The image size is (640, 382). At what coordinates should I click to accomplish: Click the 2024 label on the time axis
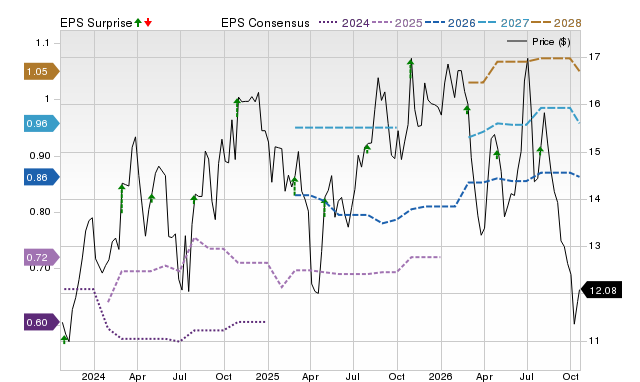click(93, 376)
